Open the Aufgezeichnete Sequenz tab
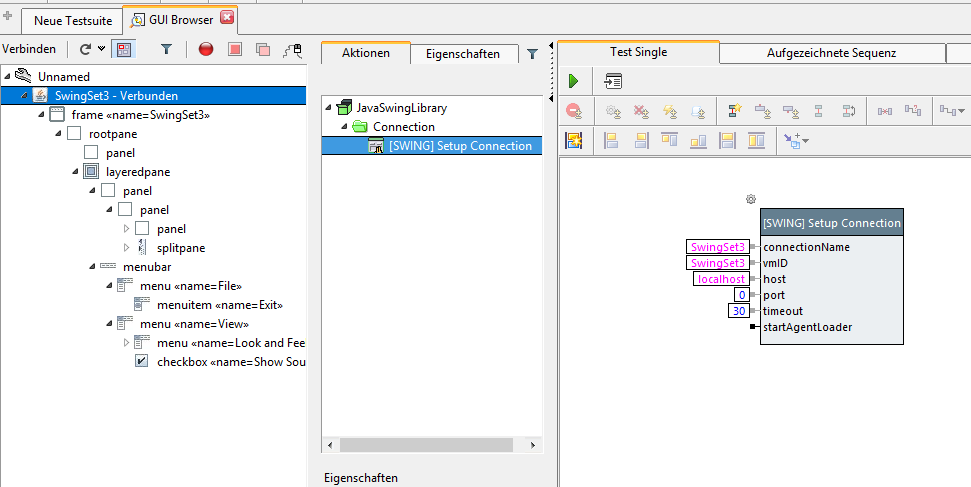This screenshot has height=487, width=971. (x=831, y=53)
